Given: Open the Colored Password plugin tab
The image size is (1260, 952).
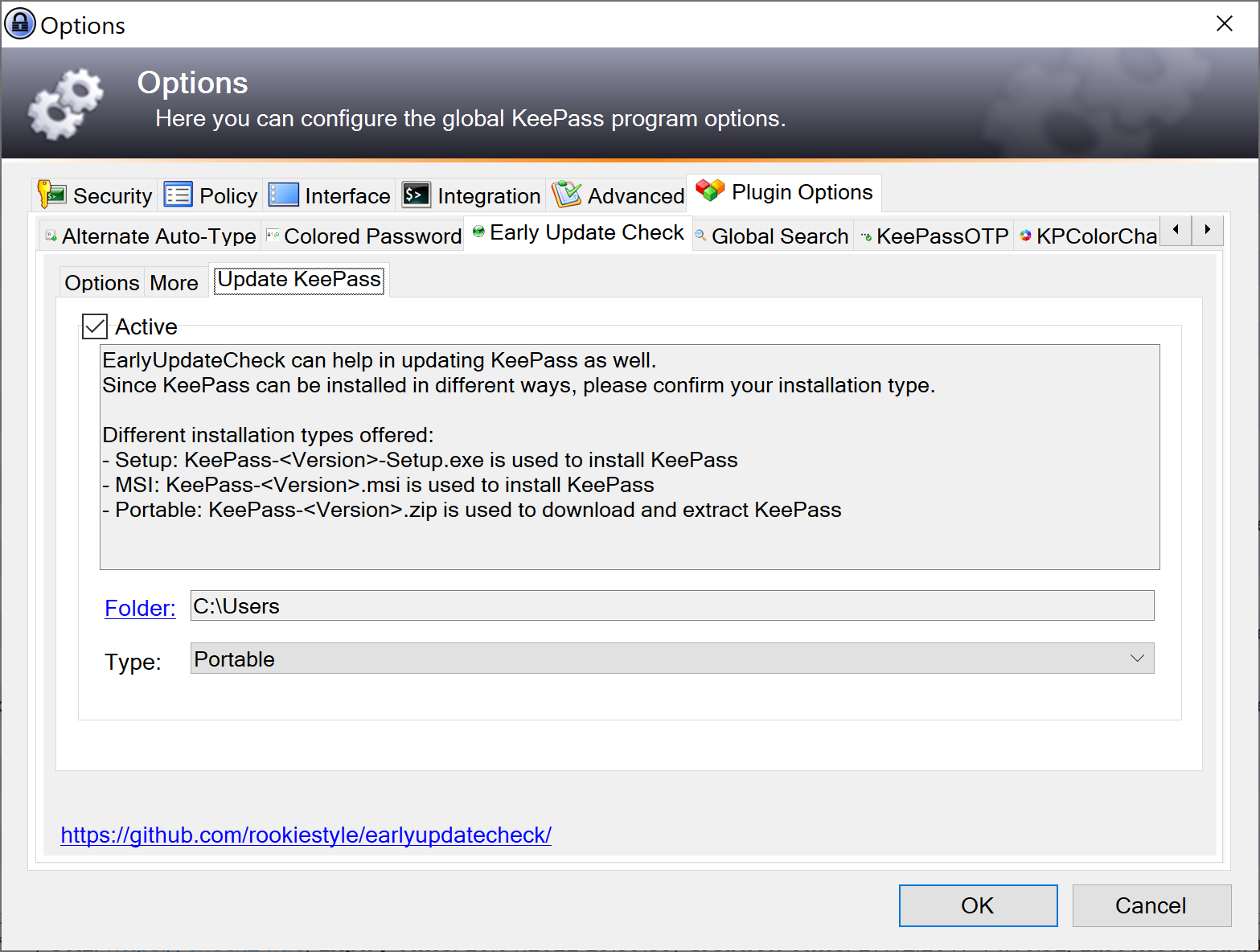Looking at the screenshot, I should click(x=363, y=236).
